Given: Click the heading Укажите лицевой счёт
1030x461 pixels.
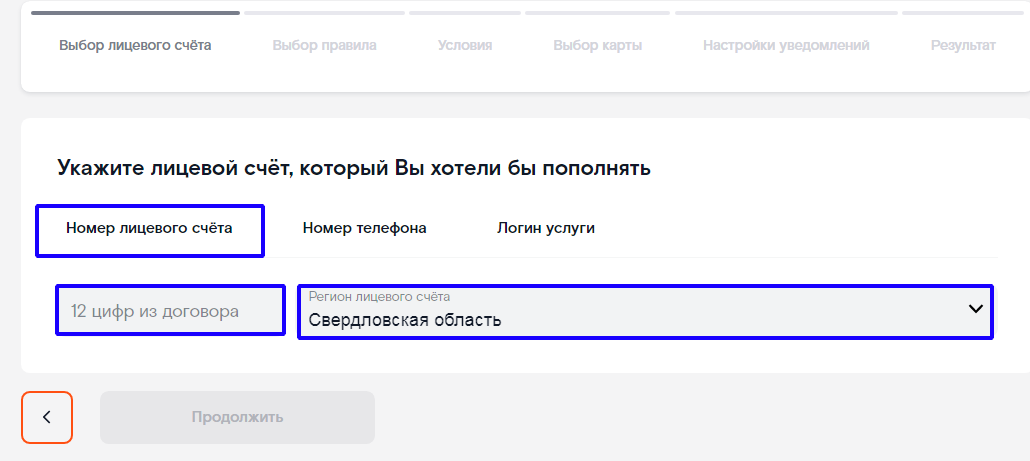Looking at the screenshot, I should pos(354,168).
